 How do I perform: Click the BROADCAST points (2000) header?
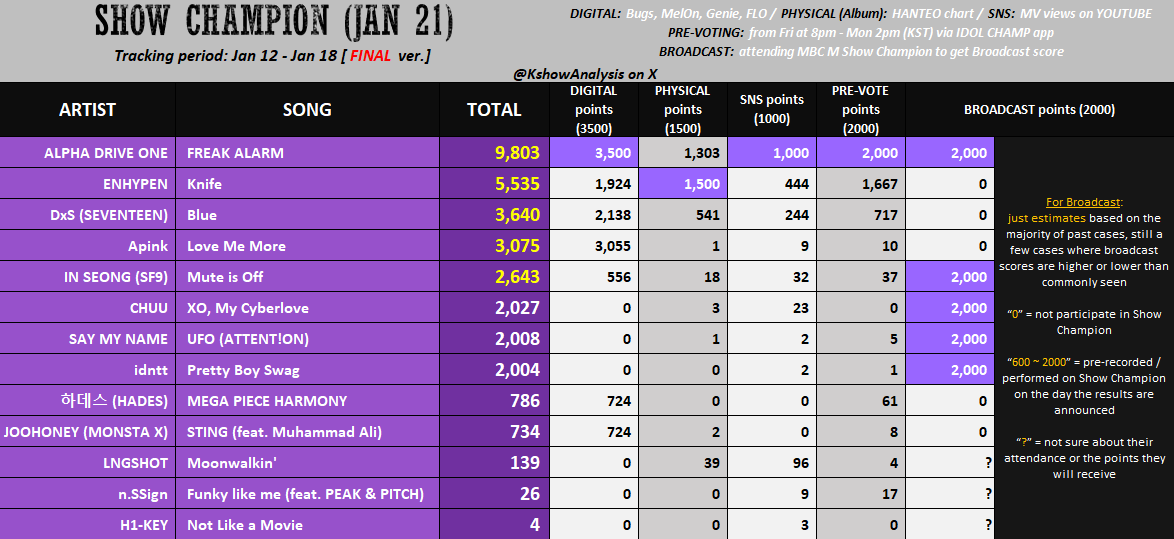click(1039, 109)
